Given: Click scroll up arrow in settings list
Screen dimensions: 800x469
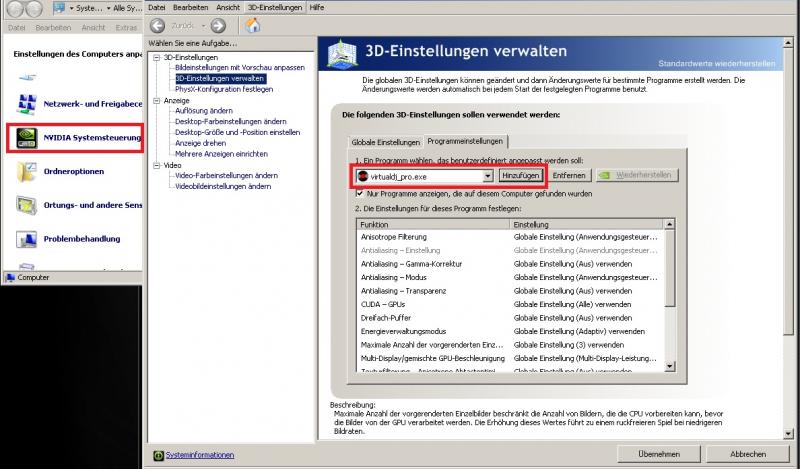Looking at the screenshot, I should click(669, 224).
